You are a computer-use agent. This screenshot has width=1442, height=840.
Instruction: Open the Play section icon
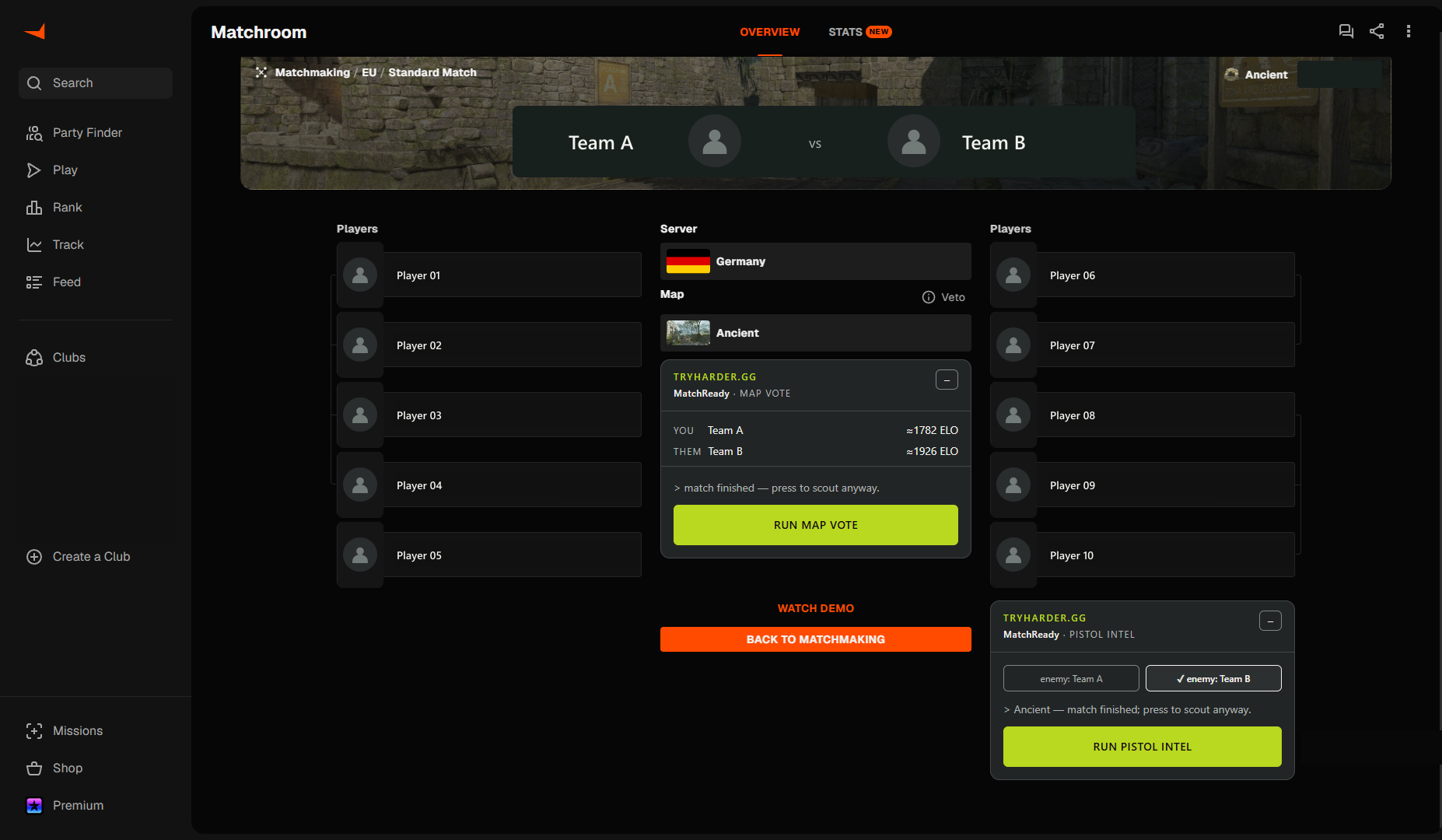click(x=33, y=170)
